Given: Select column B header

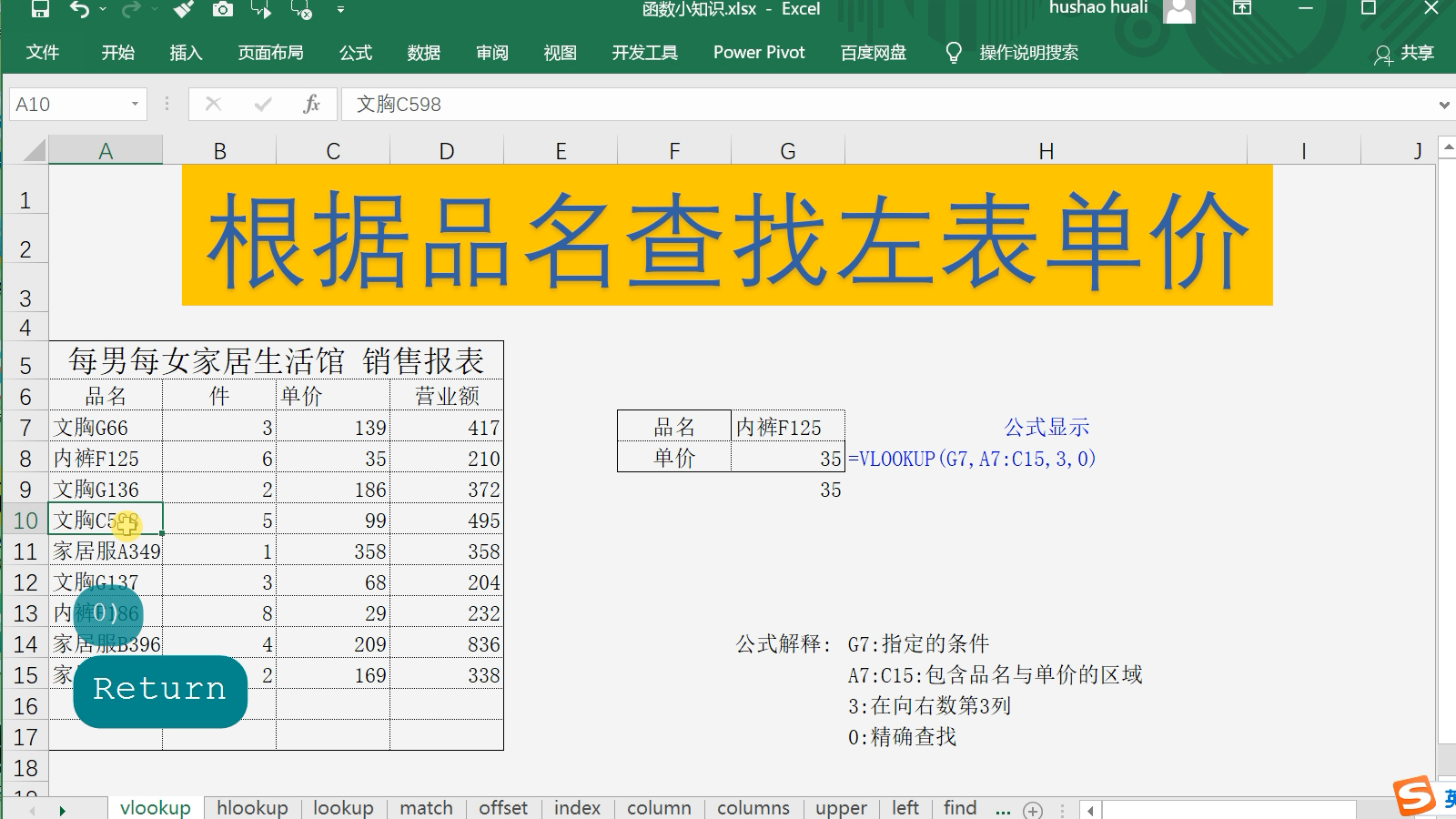Looking at the screenshot, I should click(x=219, y=151).
